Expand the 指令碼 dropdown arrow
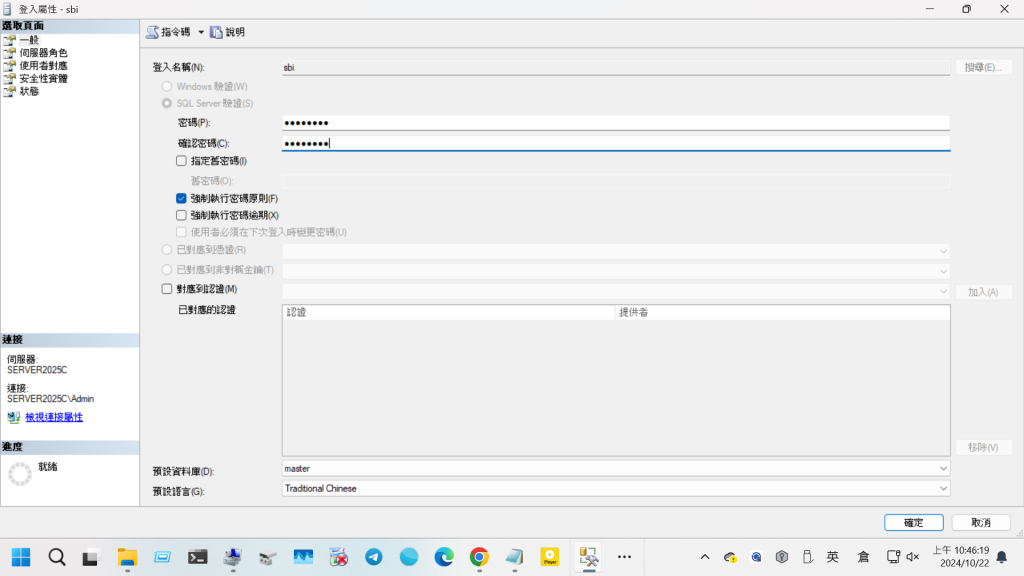The height and width of the screenshot is (576, 1024). tap(201, 32)
